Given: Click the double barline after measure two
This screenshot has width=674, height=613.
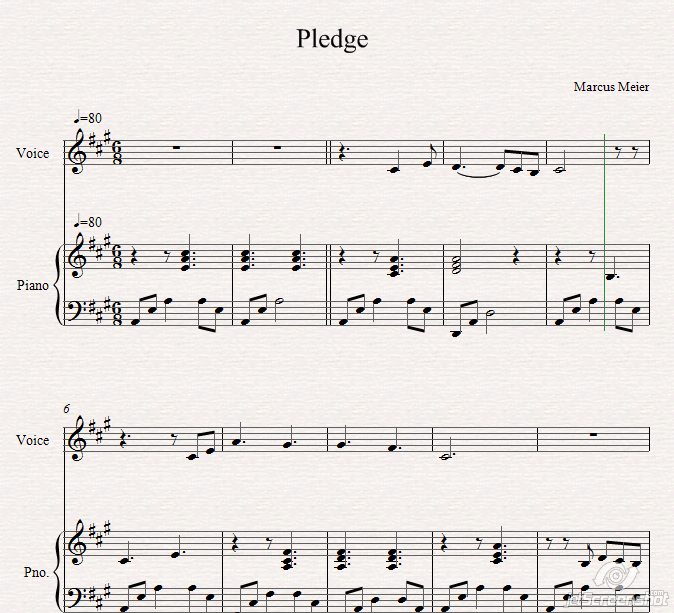Looking at the screenshot, I should tap(328, 153).
